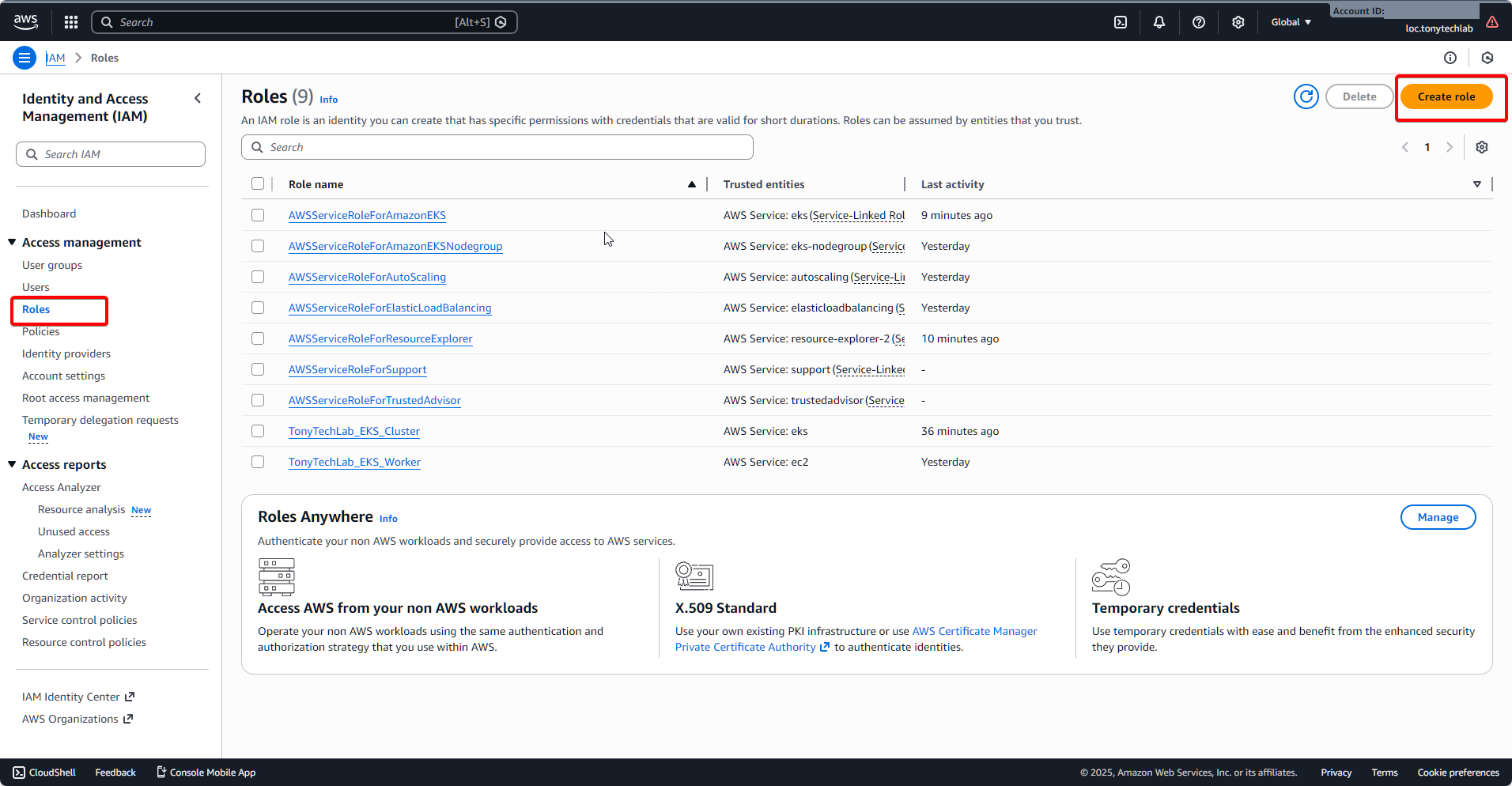Open the top bar settings gear

click(x=1238, y=22)
